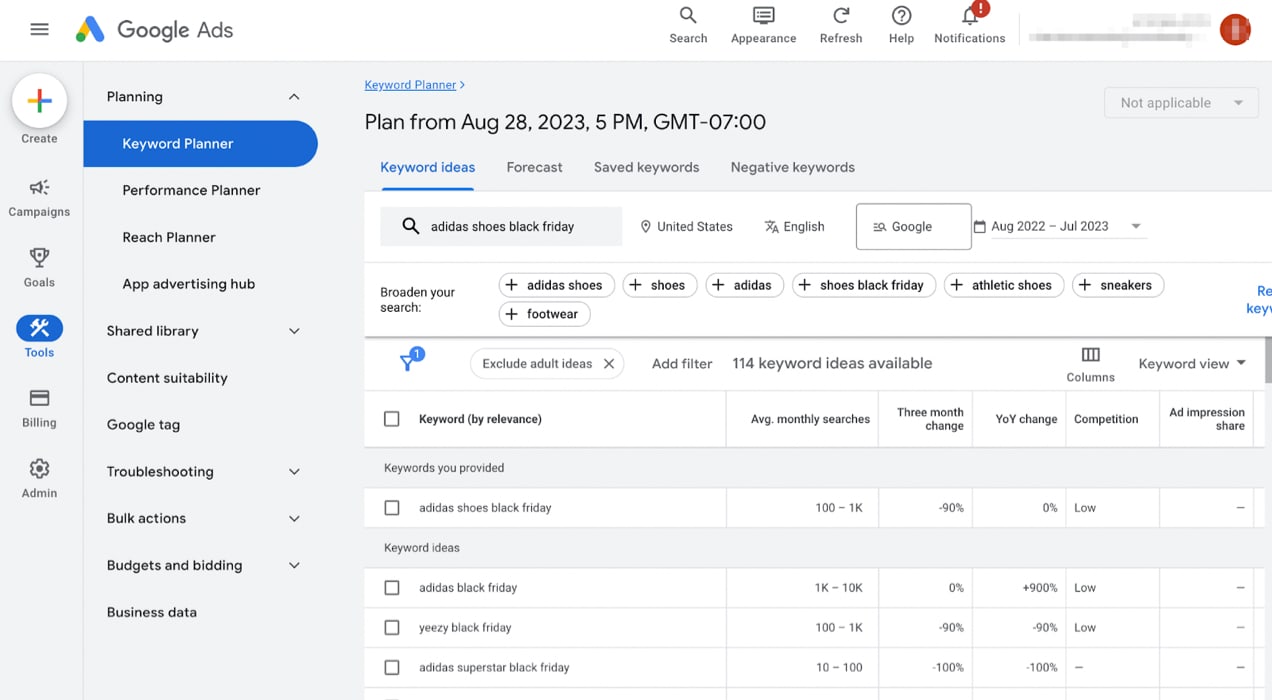
Task: Open Content suitability
Action: (x=167, y=378)
